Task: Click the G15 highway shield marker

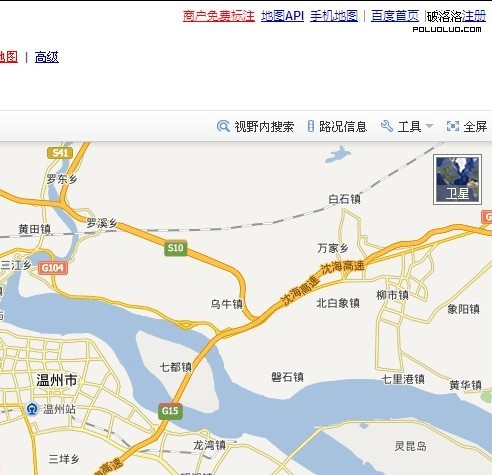Action: (170, 411)
